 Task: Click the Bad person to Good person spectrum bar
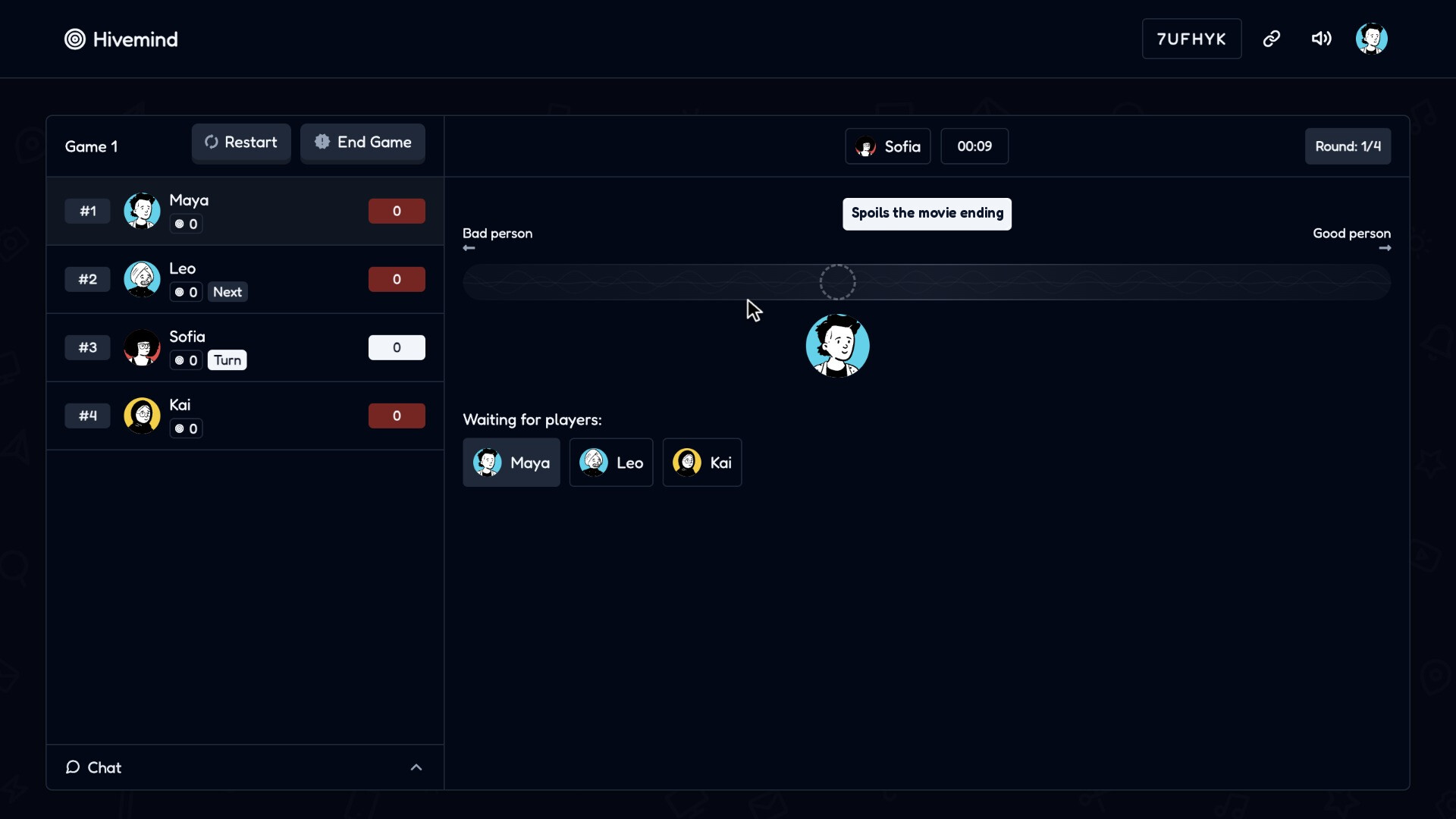(x=927, y=282)
